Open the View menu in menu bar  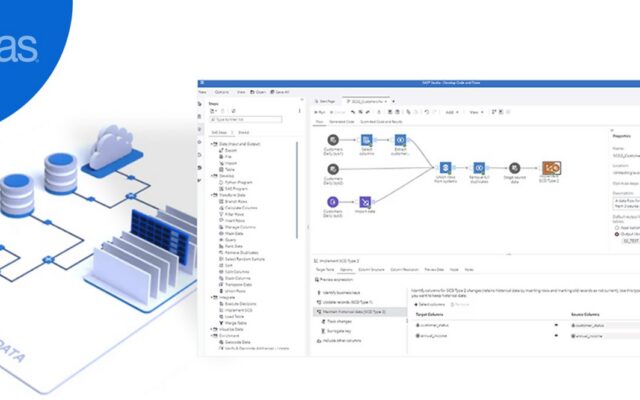click(241, 92)
